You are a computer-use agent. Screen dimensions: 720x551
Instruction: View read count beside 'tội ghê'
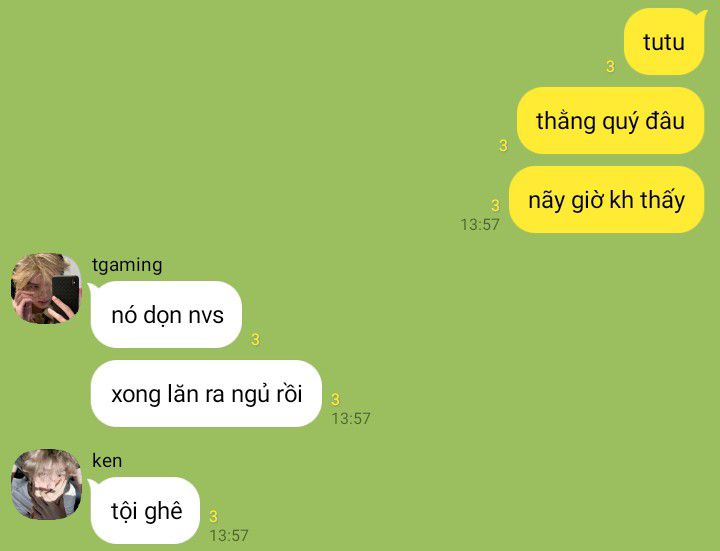click(x=214, y=517)
